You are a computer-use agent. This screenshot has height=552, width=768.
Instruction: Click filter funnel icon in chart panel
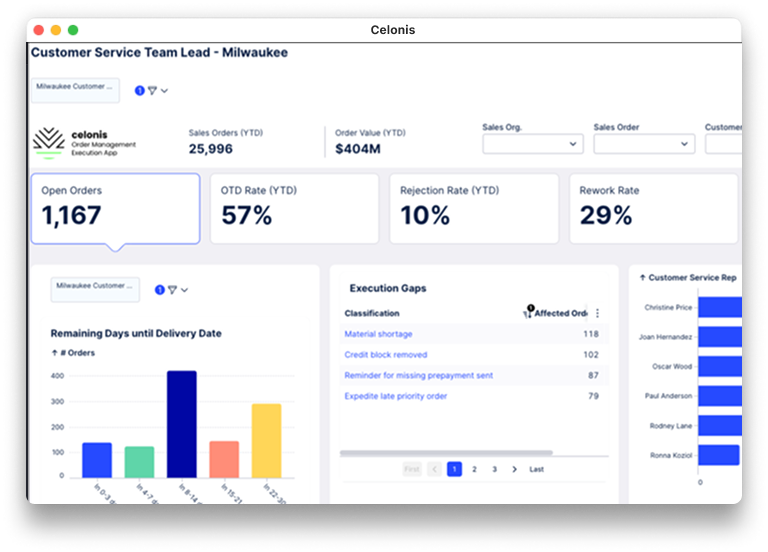pyautogui.click(x=172, y=290)
